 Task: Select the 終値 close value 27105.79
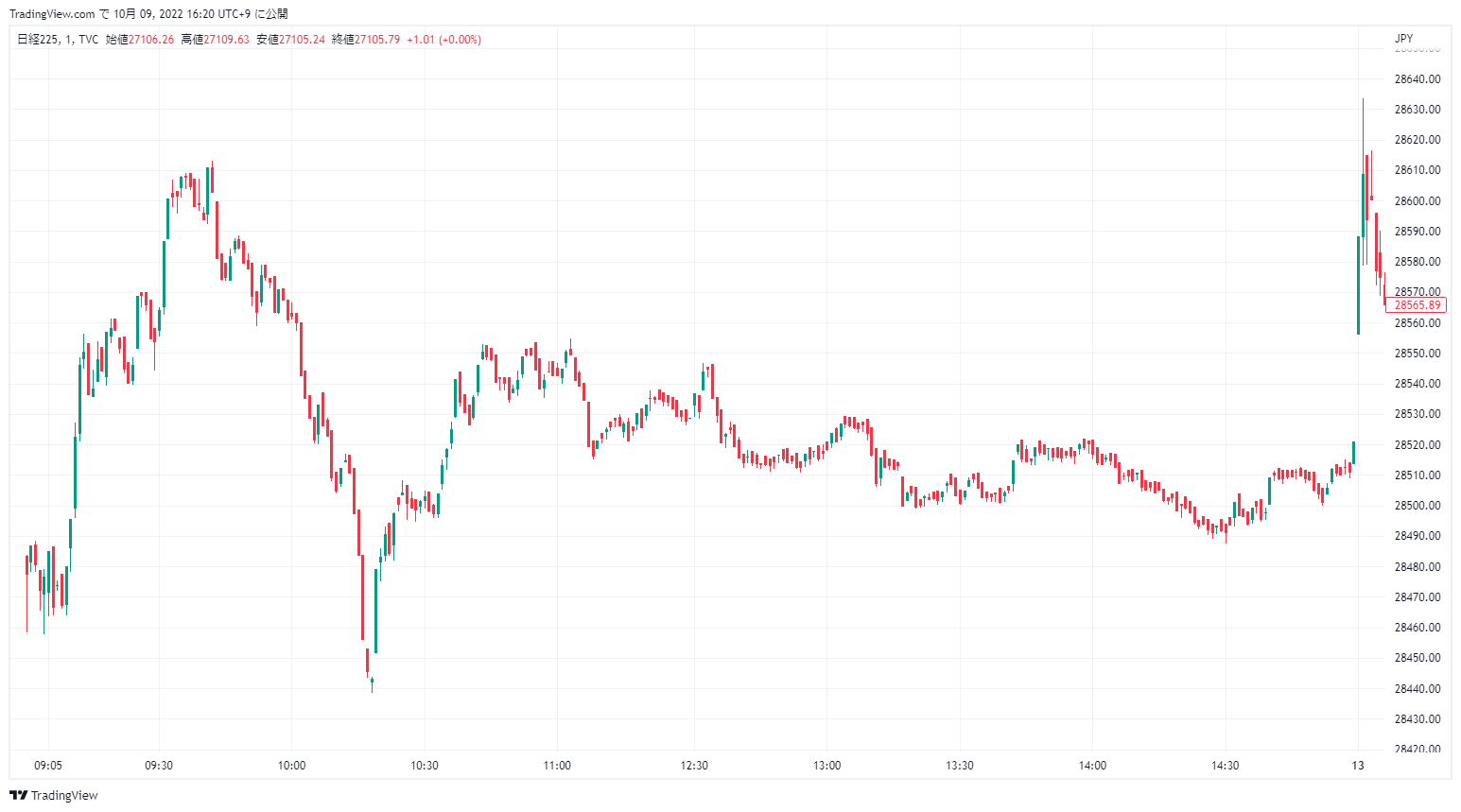click(x=377, y=40)
